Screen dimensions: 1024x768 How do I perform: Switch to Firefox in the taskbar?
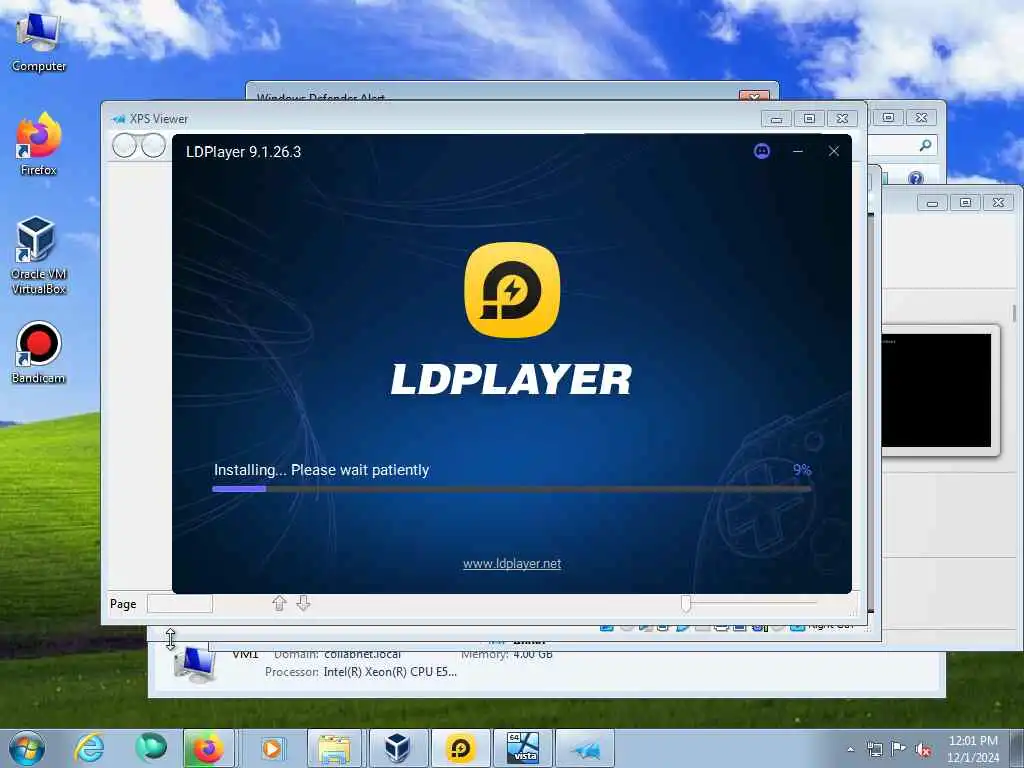tap(208, 748)
